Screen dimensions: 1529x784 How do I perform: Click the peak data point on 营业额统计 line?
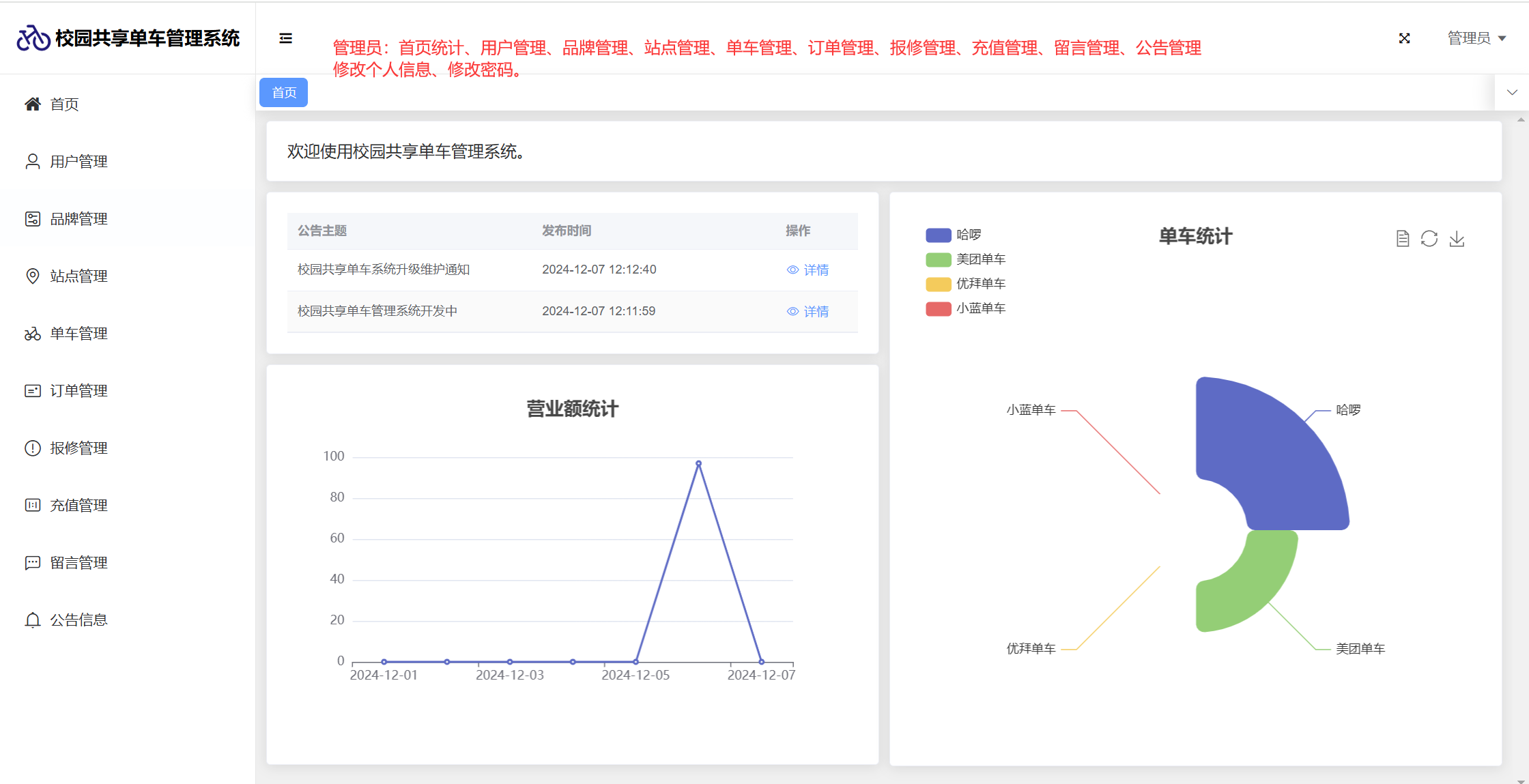tap(698, 464)
